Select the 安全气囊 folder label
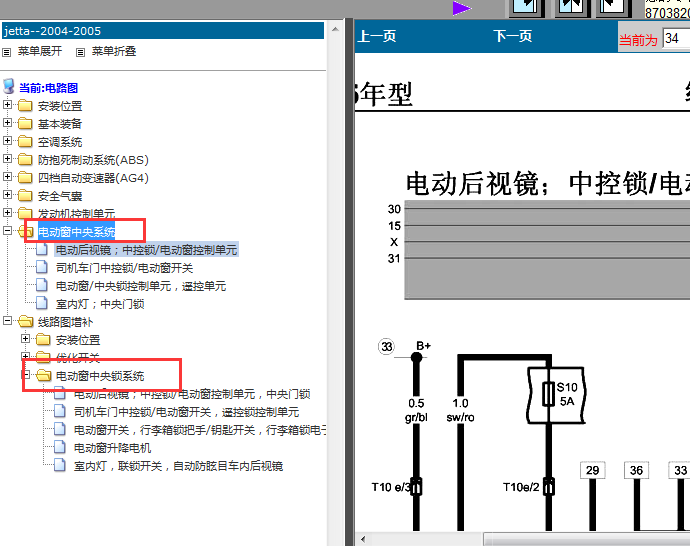 (x=60, y=196)
